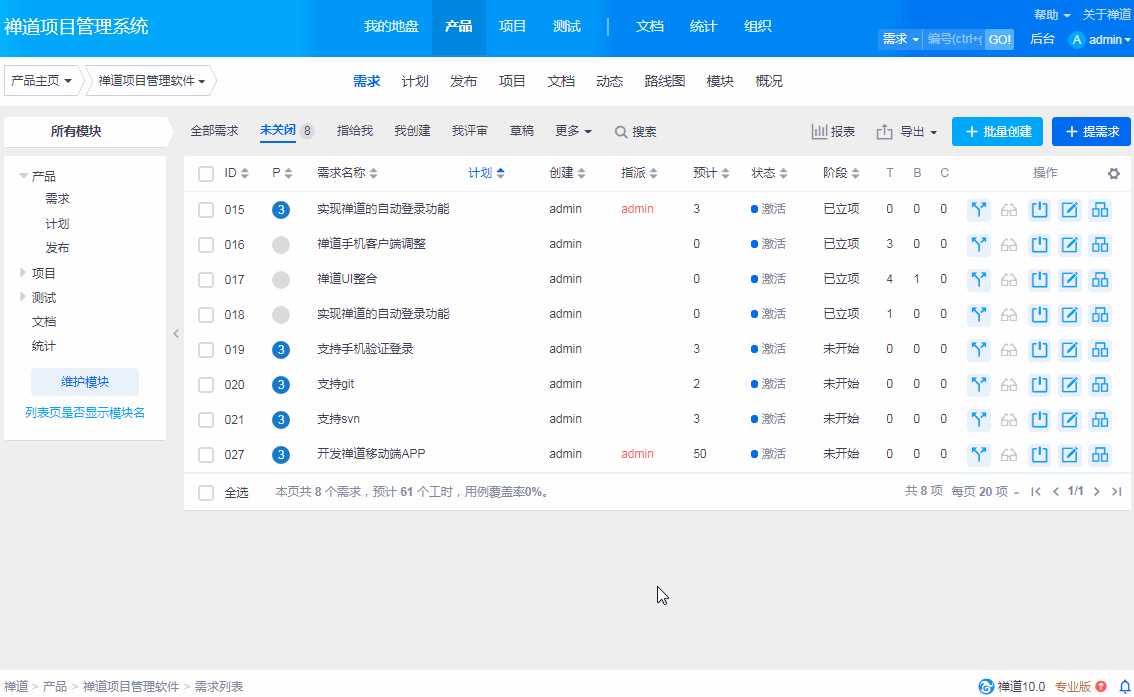Image resolution: width=1134 pixels, height=697 pixels.
Task: Click the 提需求 button
Action: [1091, 132]
